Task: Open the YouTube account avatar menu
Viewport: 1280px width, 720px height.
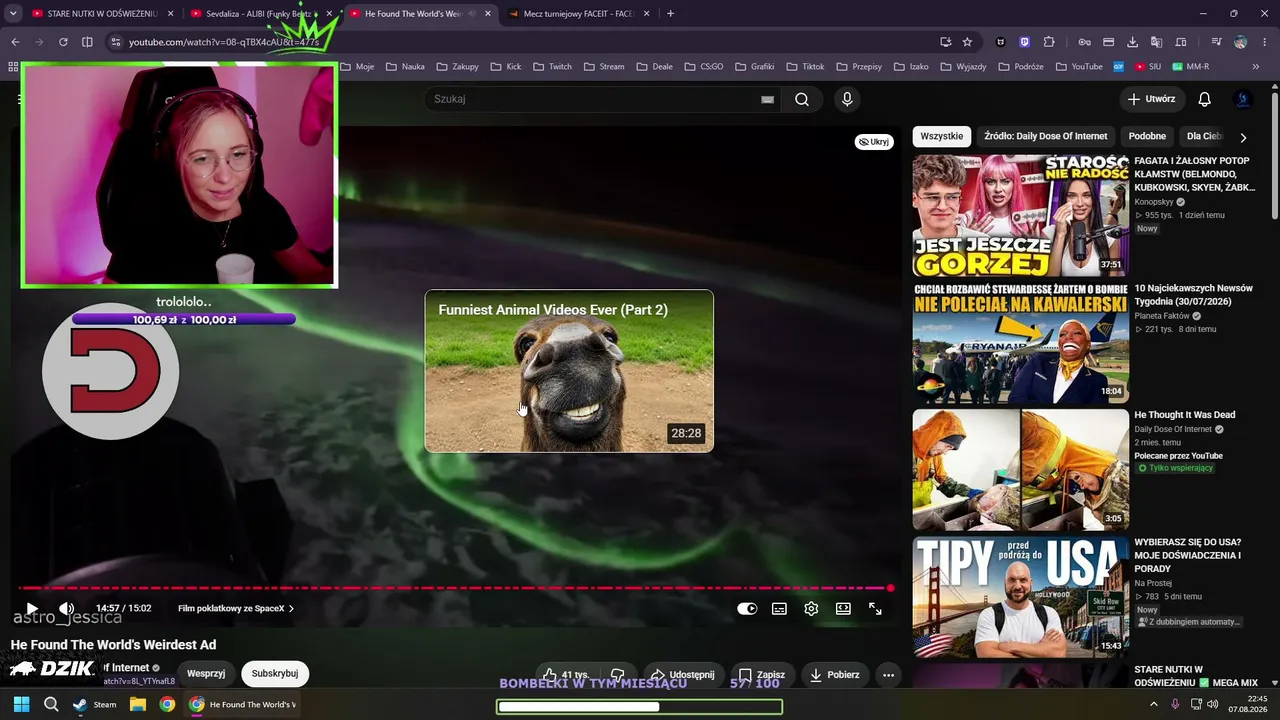Action: pos(1244,99)
